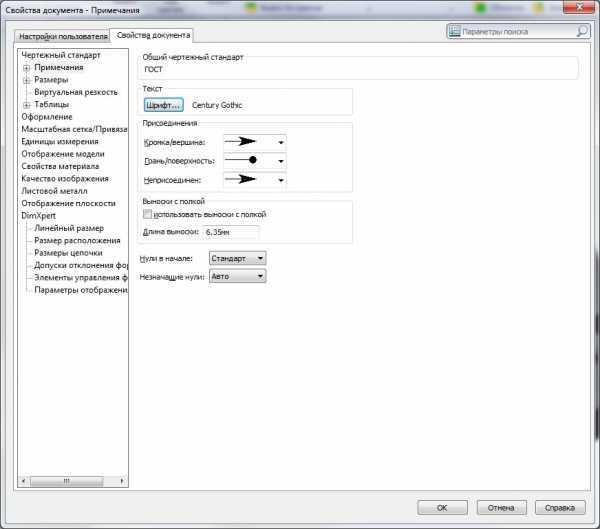This screenshot has height=529, width=600.
Task: Select Качество изображения tree item
Action: pos(65,178)
